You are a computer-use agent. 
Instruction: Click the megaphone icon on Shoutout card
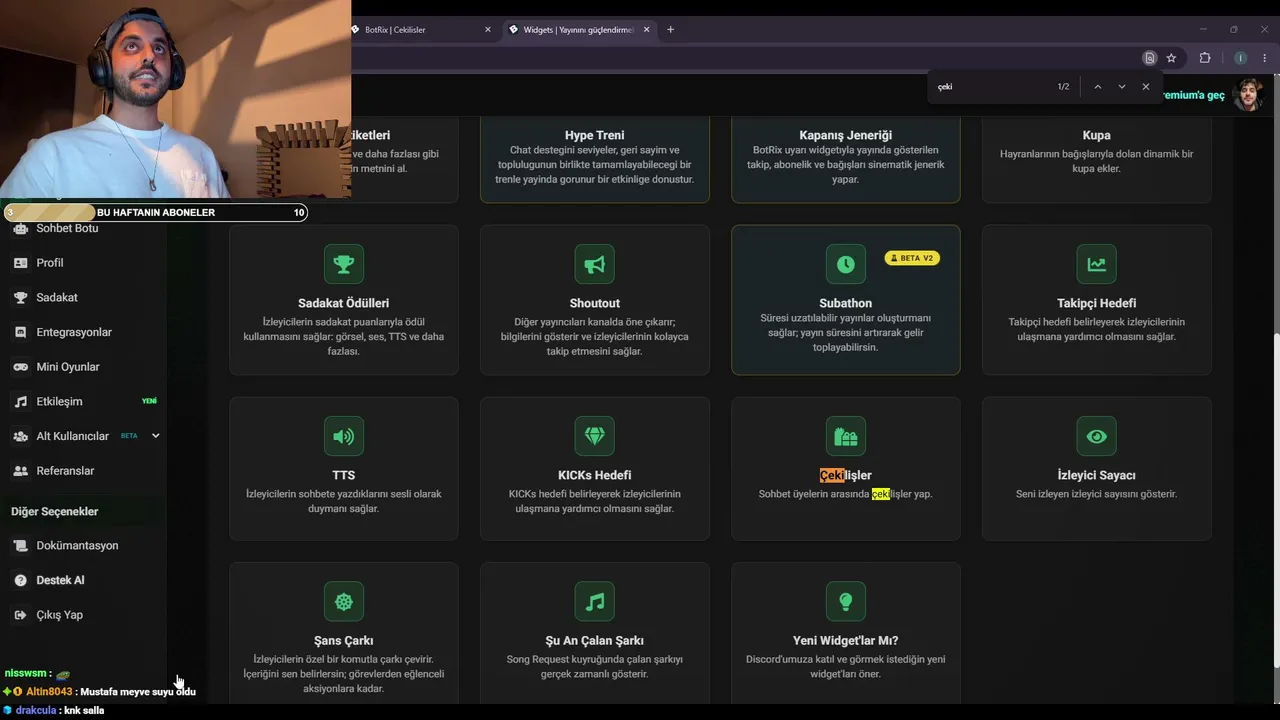[x=595, y=264]
